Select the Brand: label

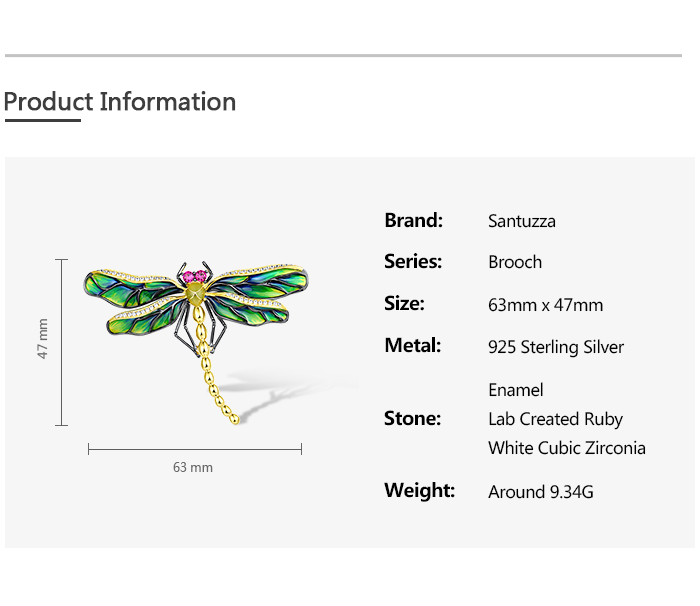pos(413,220)
